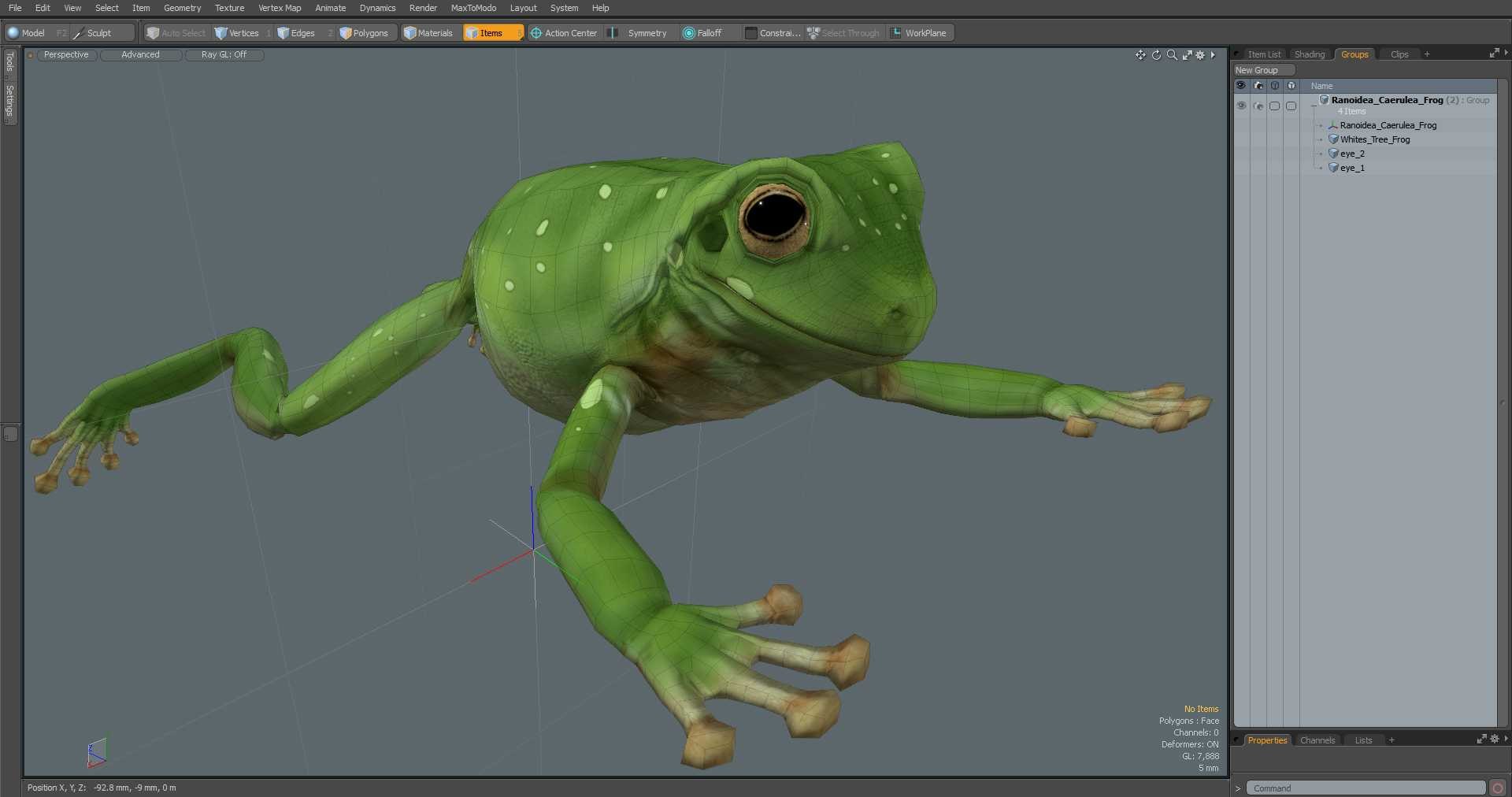
Task: Click the Command input field
Action: [1366, 788]
